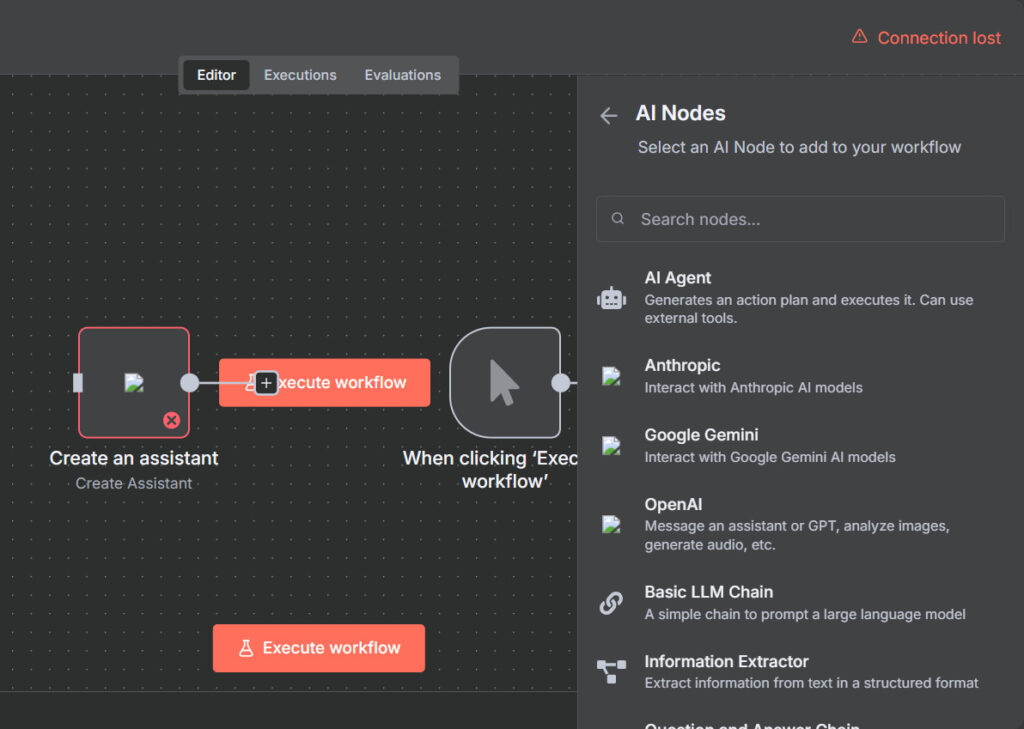Click the input handle of Create an assistant node

(x=78, y=383)
